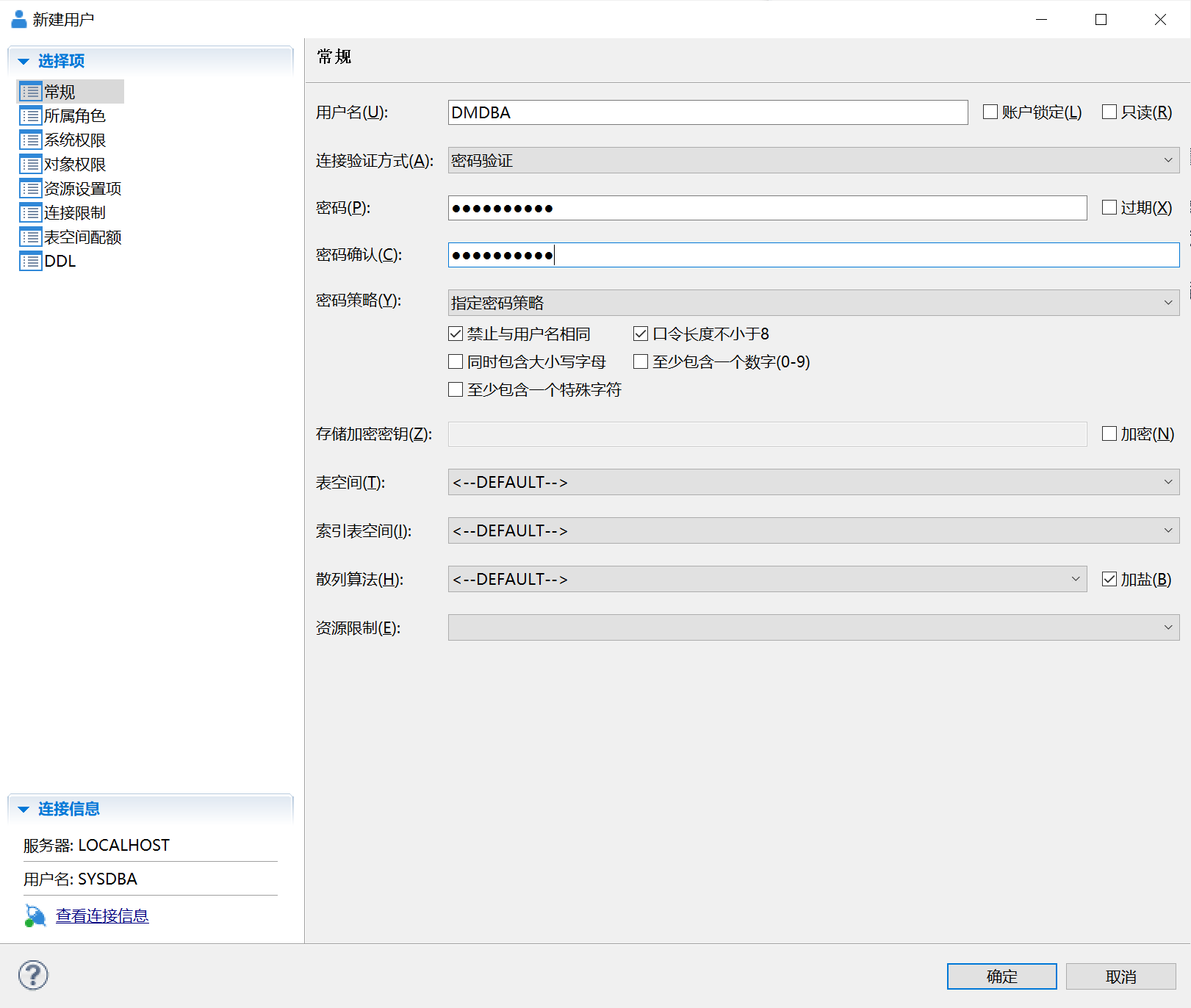The height and width of the screenshot is (1008, 1191).
Task: Switch to the DDL page
Action: pos(60,262)
